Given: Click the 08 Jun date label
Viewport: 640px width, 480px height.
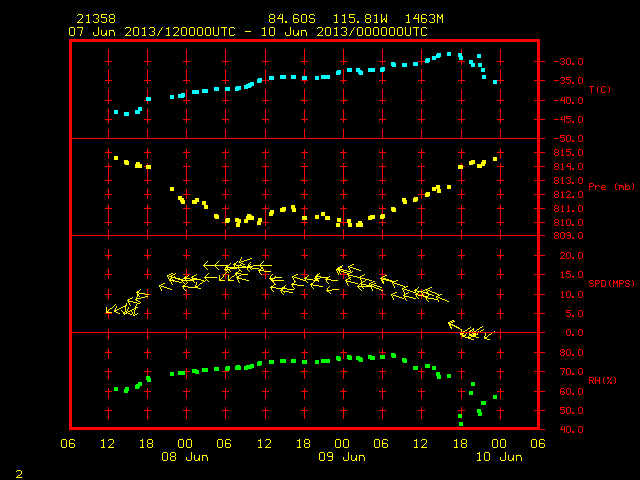Looking at the screenshot, I should [185, 457].
